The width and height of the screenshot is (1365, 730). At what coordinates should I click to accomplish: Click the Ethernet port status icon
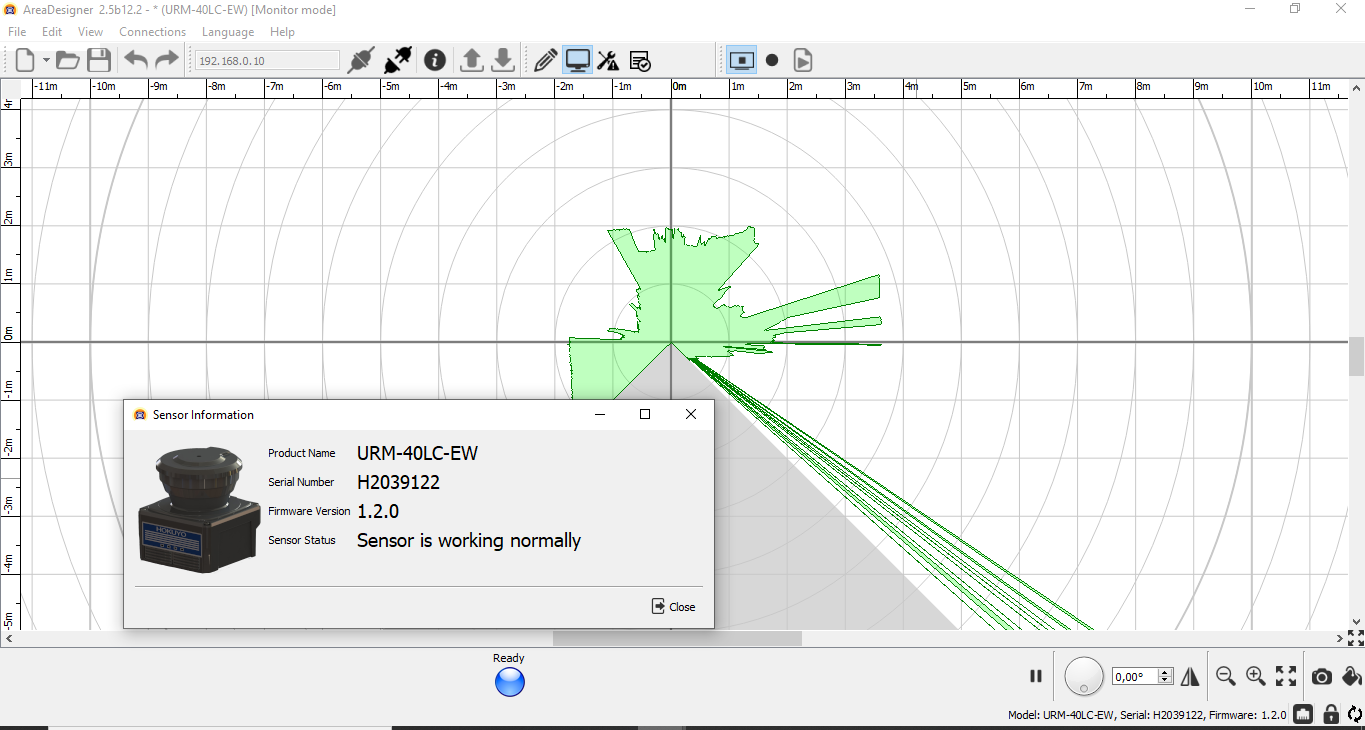tap(1302, 714)
